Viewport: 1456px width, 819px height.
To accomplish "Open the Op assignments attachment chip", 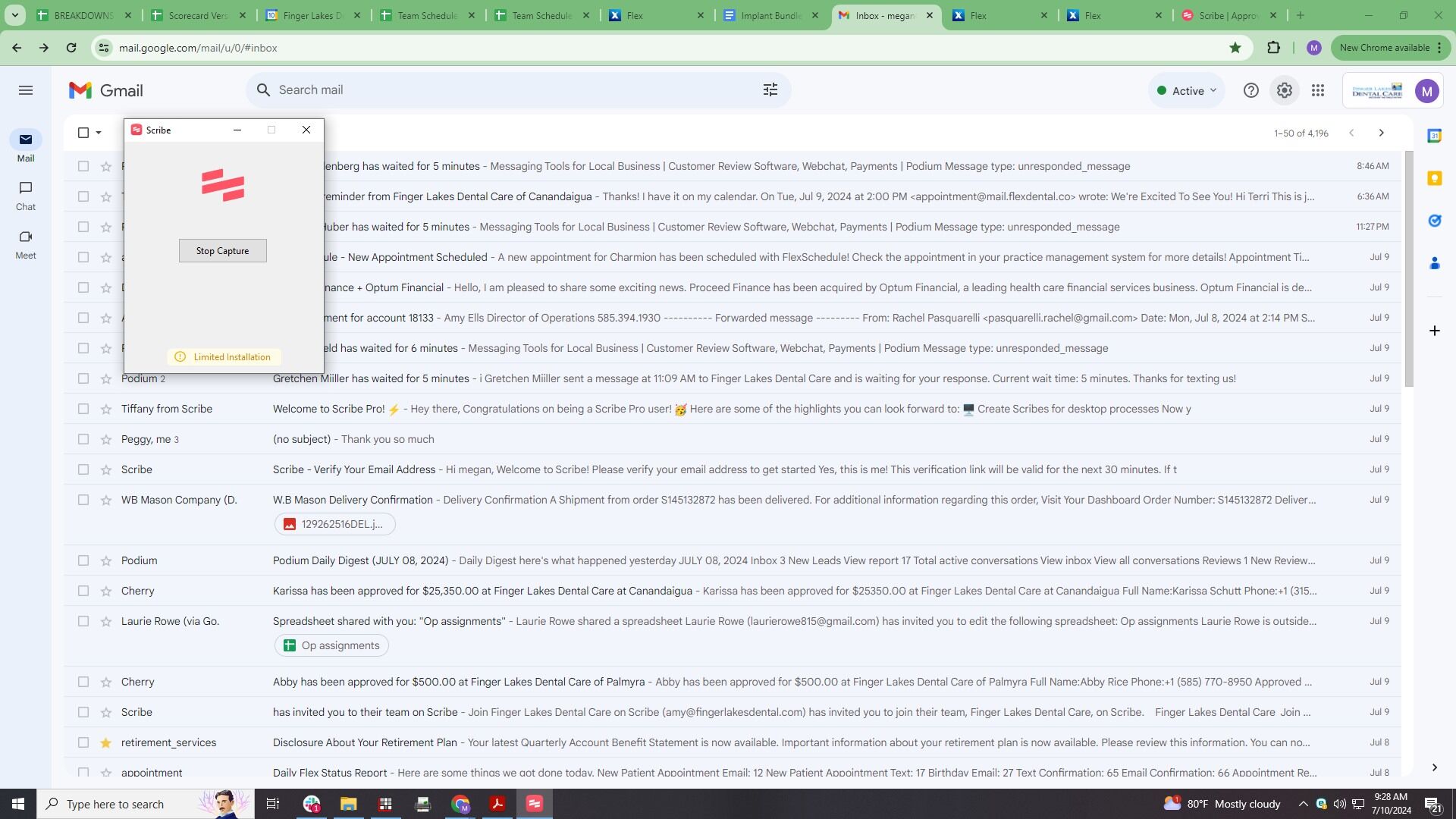I will 331,645.
